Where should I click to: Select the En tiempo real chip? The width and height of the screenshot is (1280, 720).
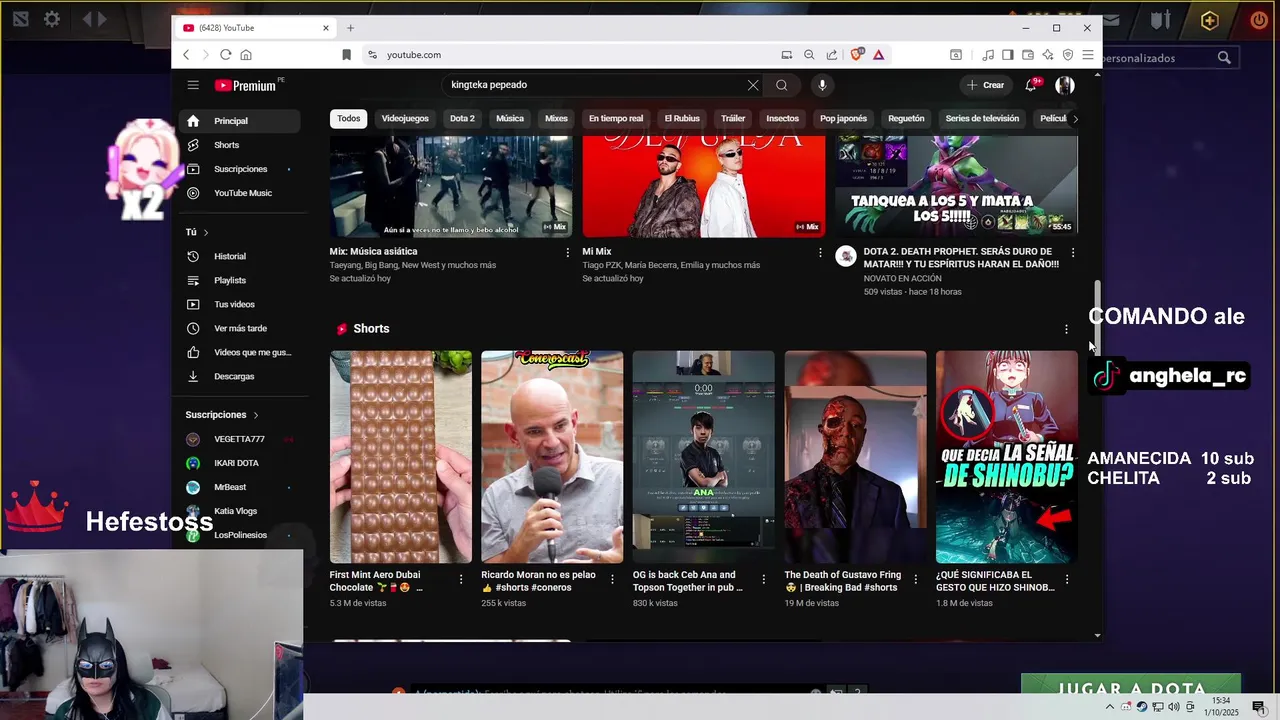pyautogui.click(x=616, y=118)
